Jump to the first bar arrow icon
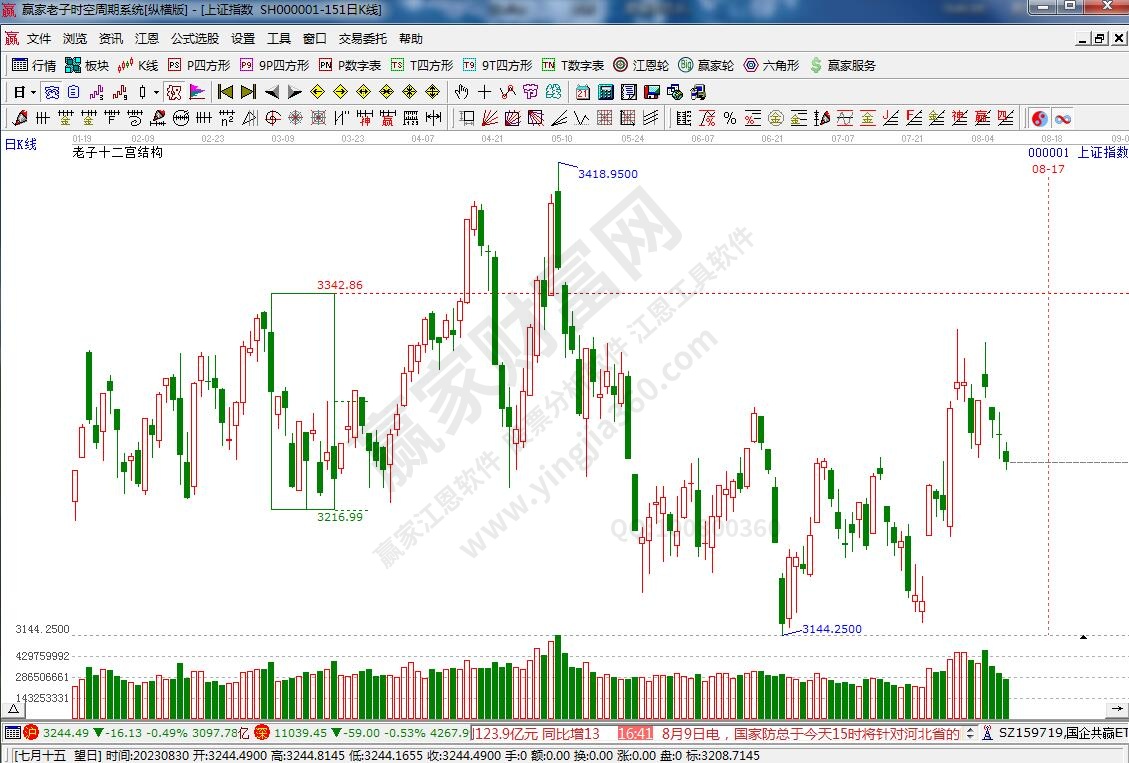This screenshot has height=763, width=1129. pyautogui.click(x=225, y=92)
